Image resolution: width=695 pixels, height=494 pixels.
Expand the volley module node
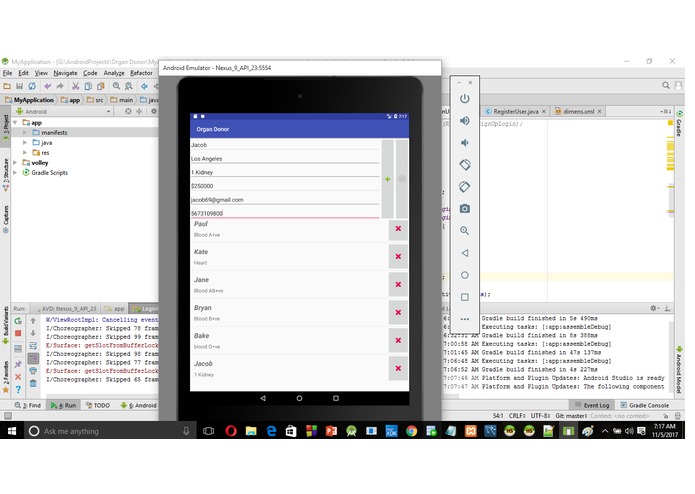point(16,163)
